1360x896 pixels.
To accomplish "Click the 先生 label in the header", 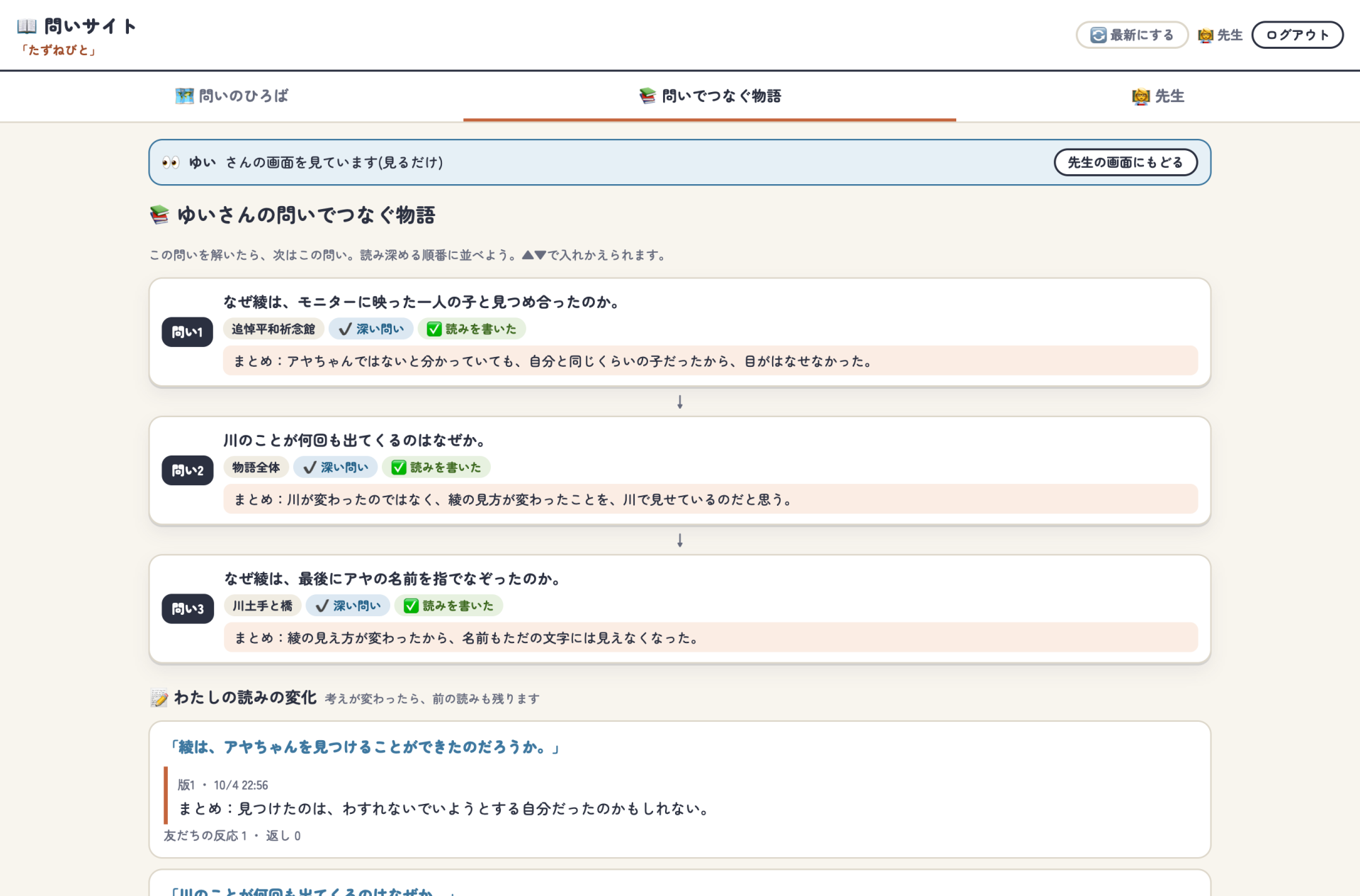I will [x=1230, y=35].
